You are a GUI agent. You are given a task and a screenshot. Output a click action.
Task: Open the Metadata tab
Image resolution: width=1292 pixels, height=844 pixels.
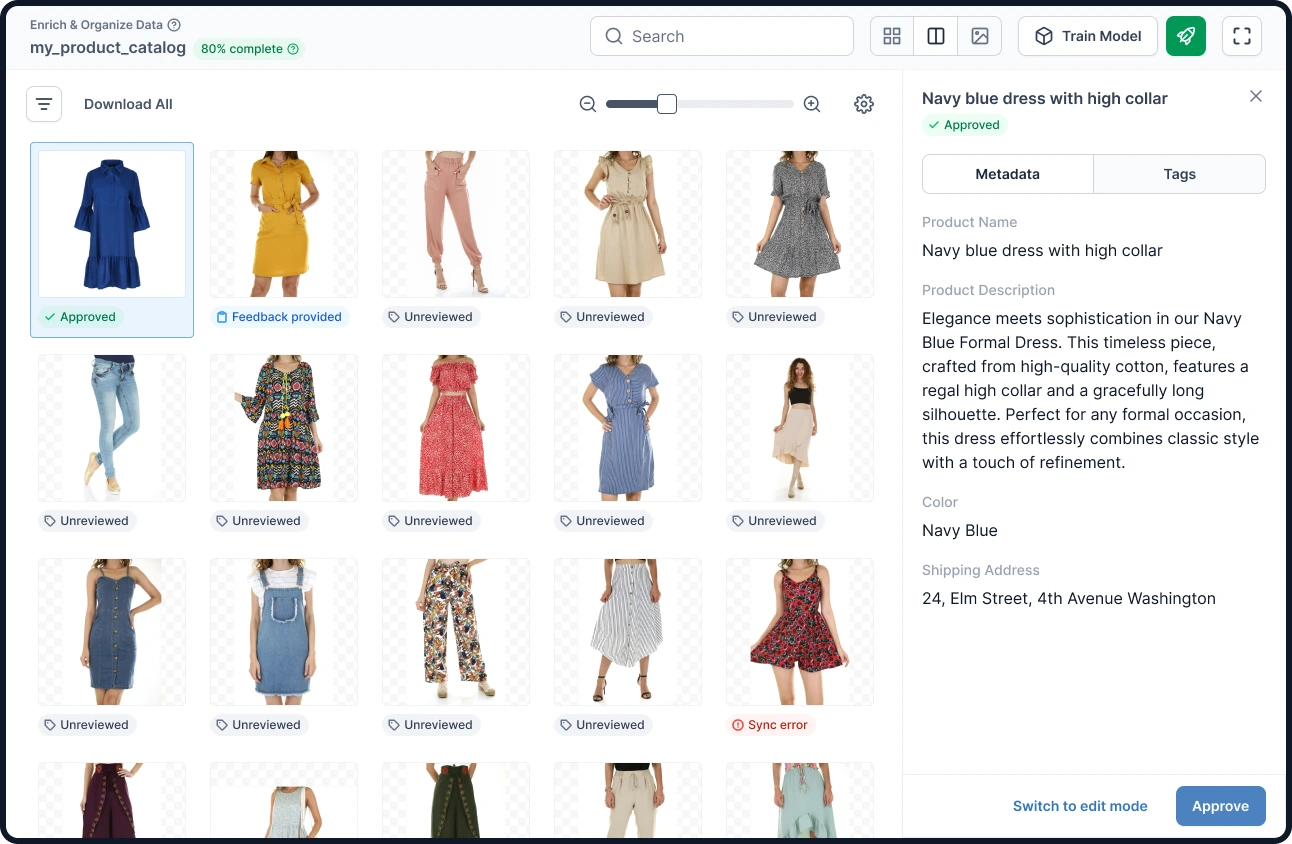coord(1008,174)
